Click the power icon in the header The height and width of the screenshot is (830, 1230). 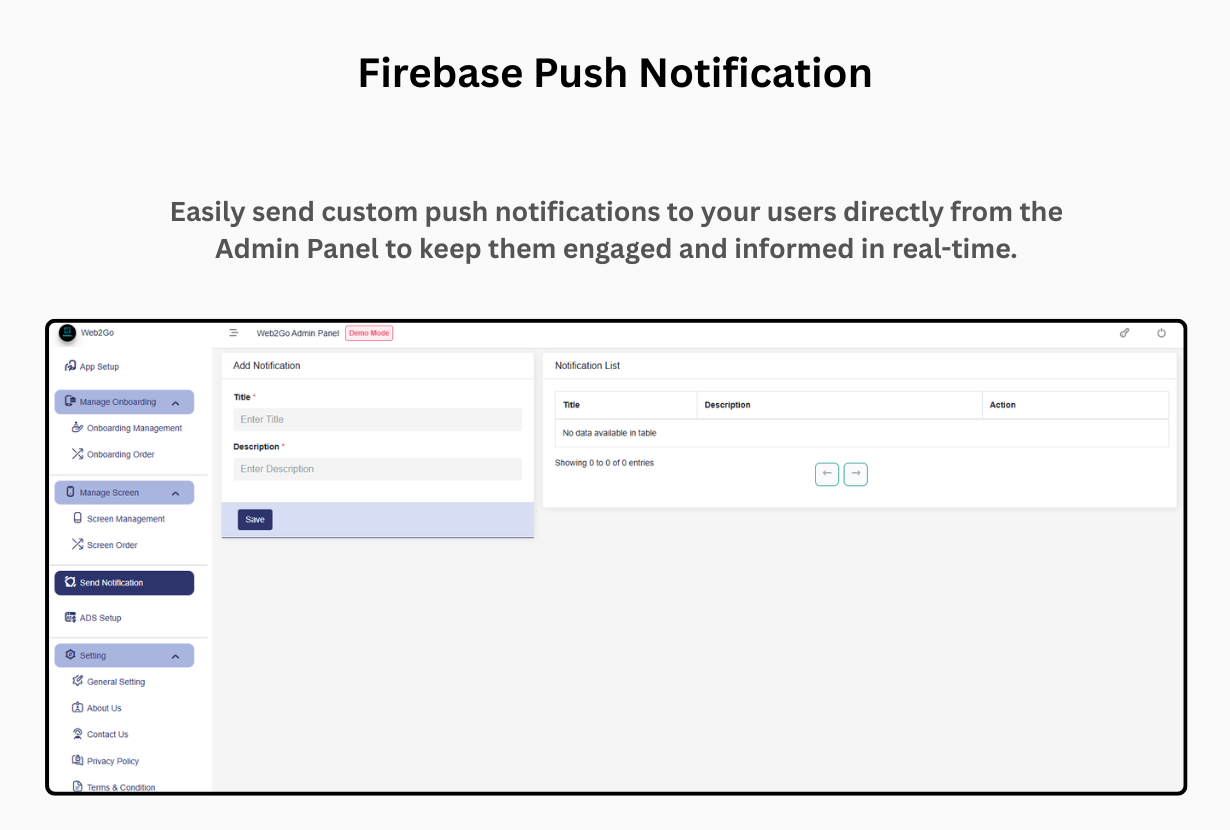point(1161,332)
